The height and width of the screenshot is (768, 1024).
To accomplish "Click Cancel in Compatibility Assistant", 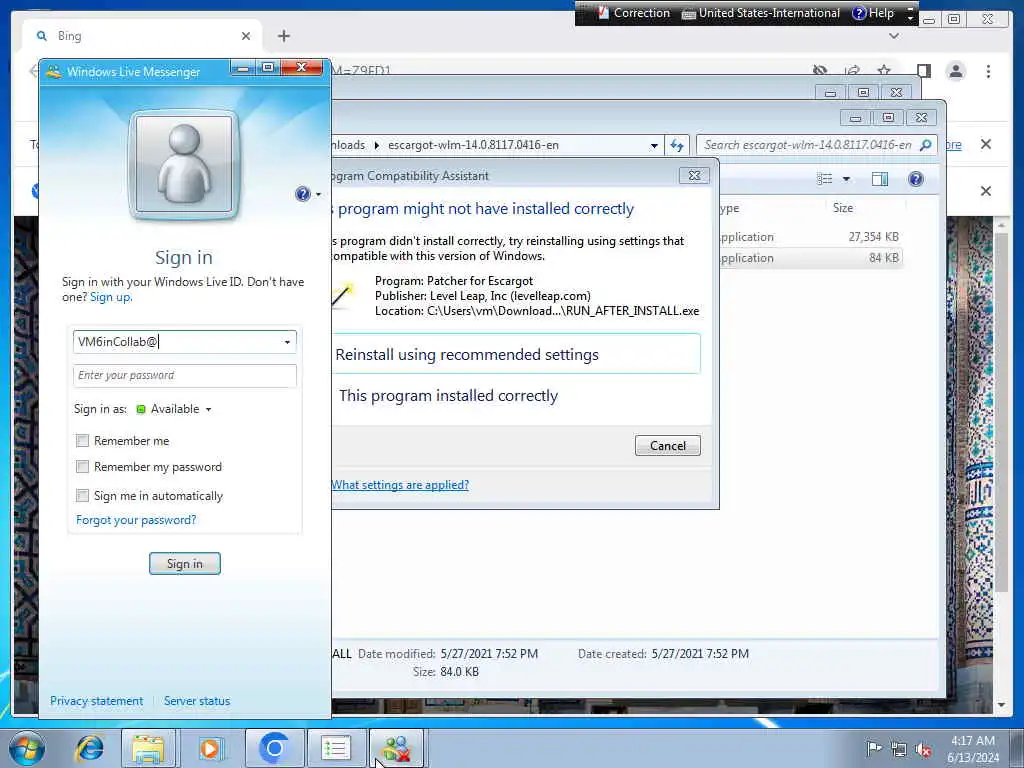I will tap(667, 445).
